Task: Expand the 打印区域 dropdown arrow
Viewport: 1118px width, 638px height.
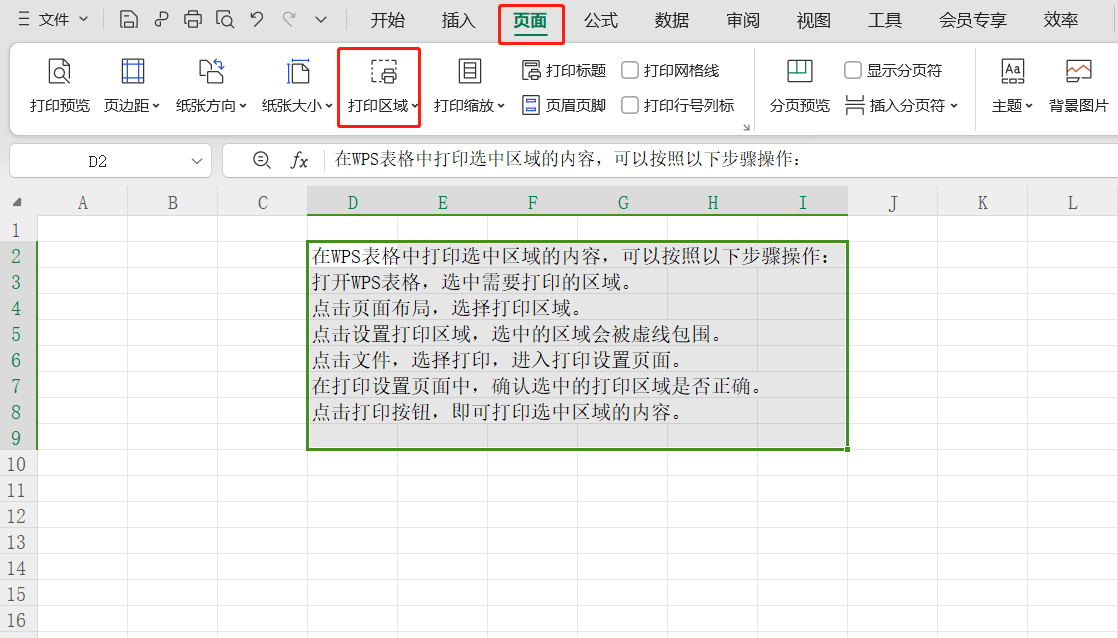Action: click(415, 106)
